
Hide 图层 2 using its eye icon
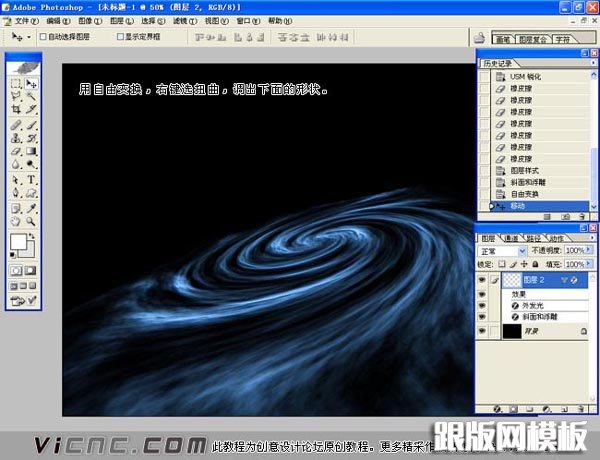(482, 280)
